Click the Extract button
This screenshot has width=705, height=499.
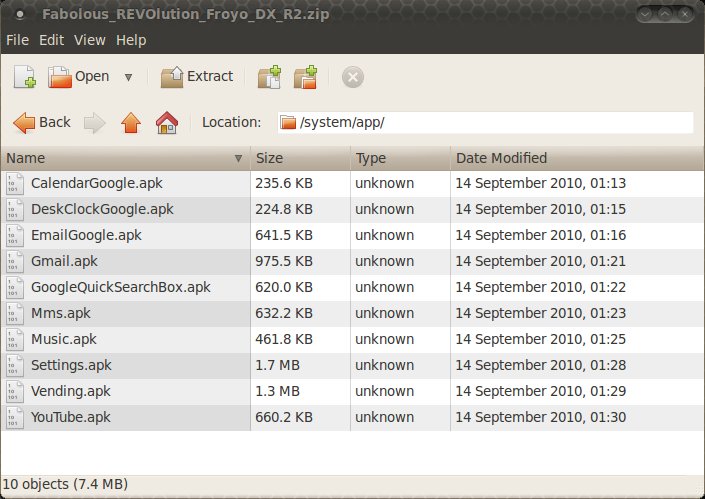click(197, 77)
